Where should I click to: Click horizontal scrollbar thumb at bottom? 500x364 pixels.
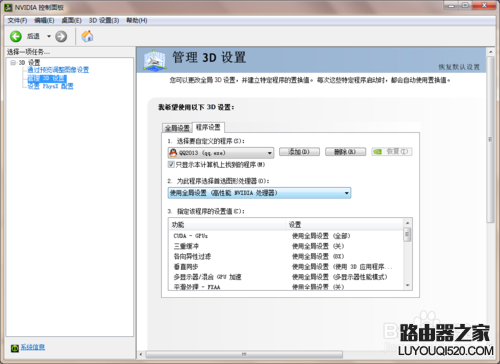tap(244, 354)
